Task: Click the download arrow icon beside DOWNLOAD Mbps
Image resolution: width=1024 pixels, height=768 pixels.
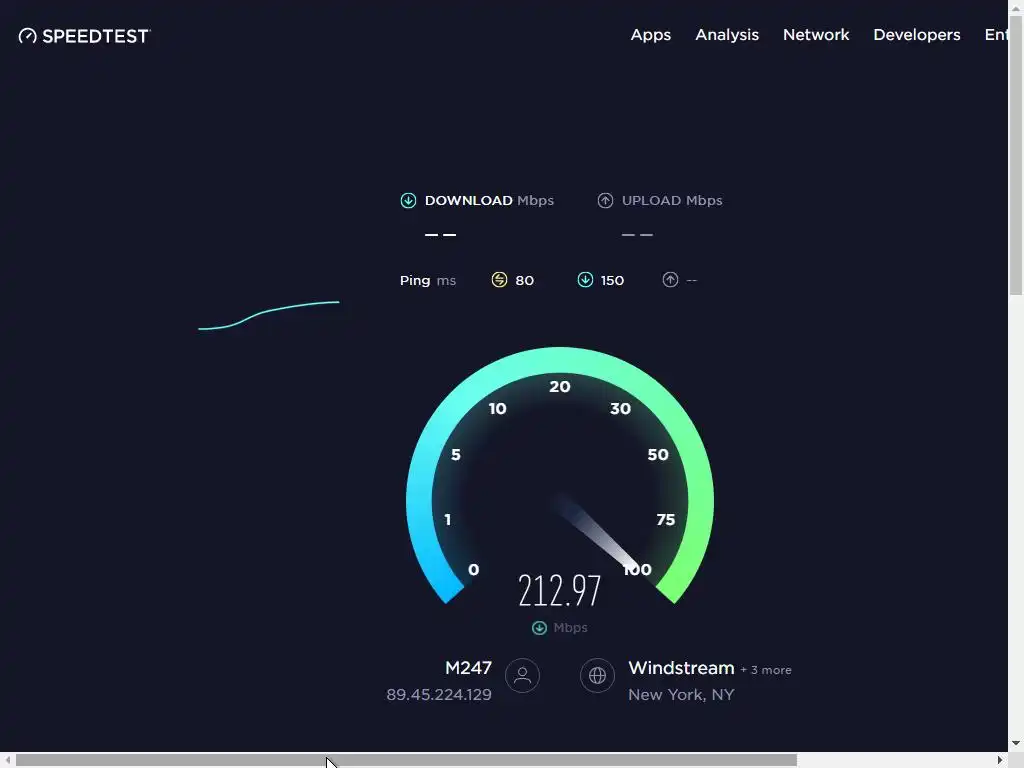Action: pos(408,200)
